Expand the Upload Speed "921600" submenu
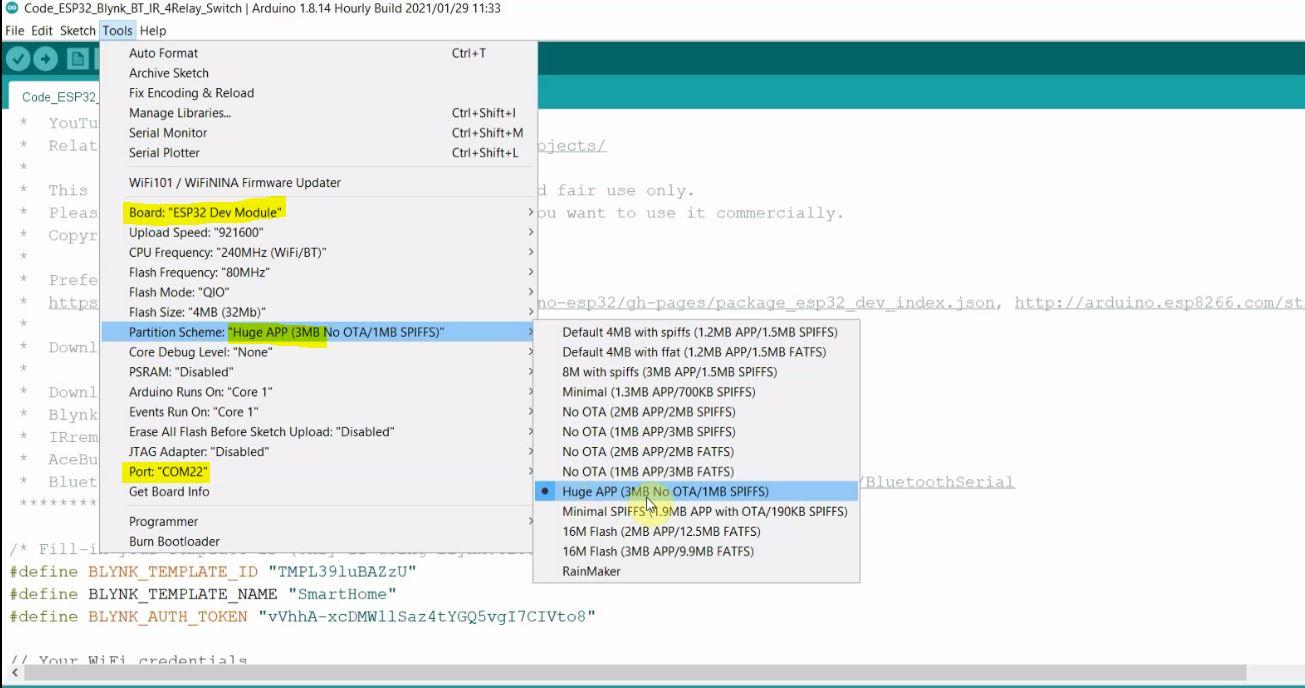Screen dimensions: 1305x688 pos(319,232)
